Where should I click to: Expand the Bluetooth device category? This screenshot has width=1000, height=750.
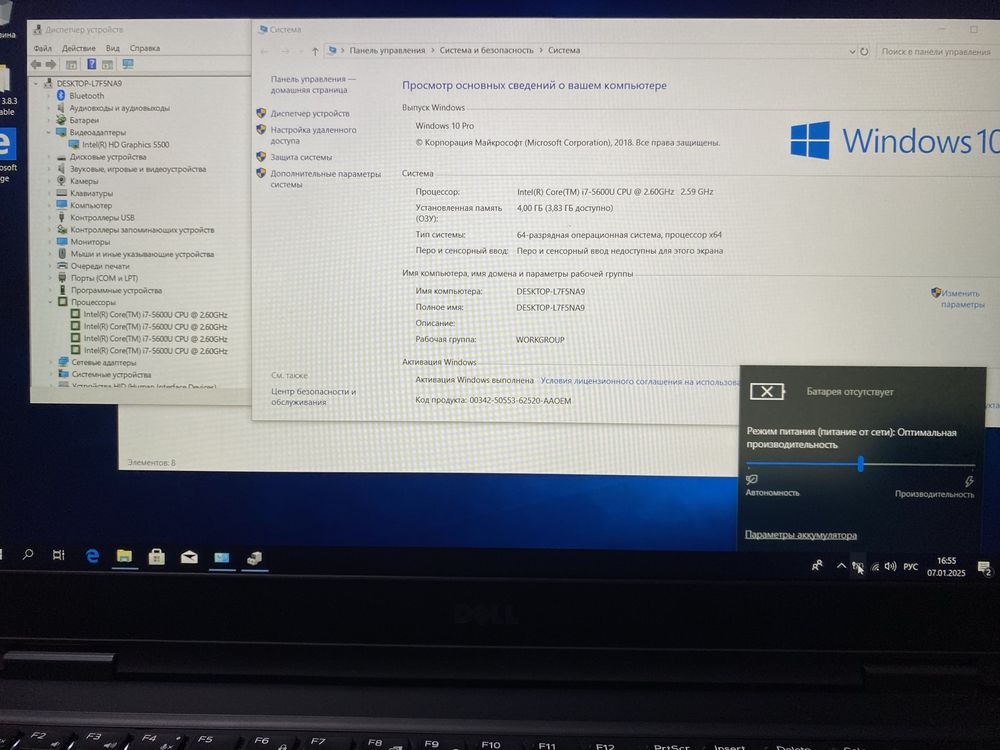coord(49,96)
